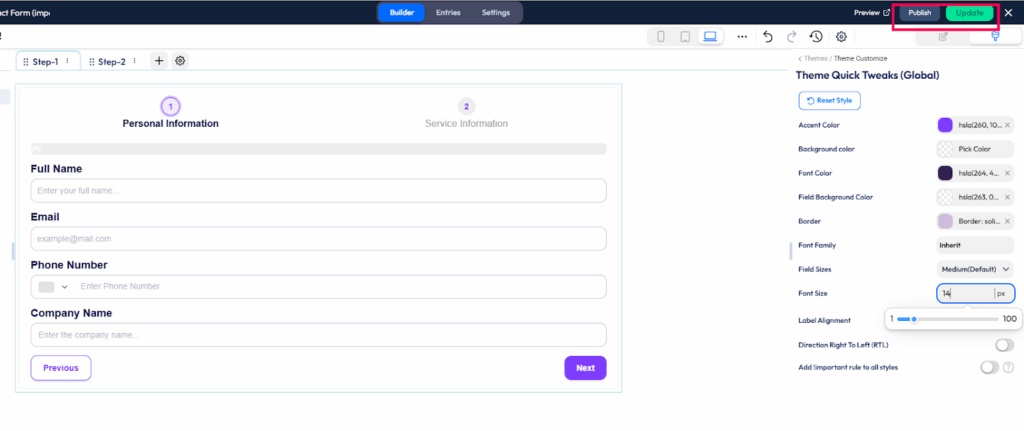Viewport: 1024px width, 431px height.
Task: Click into the Full Name input field
Action: tap(318, 191)
